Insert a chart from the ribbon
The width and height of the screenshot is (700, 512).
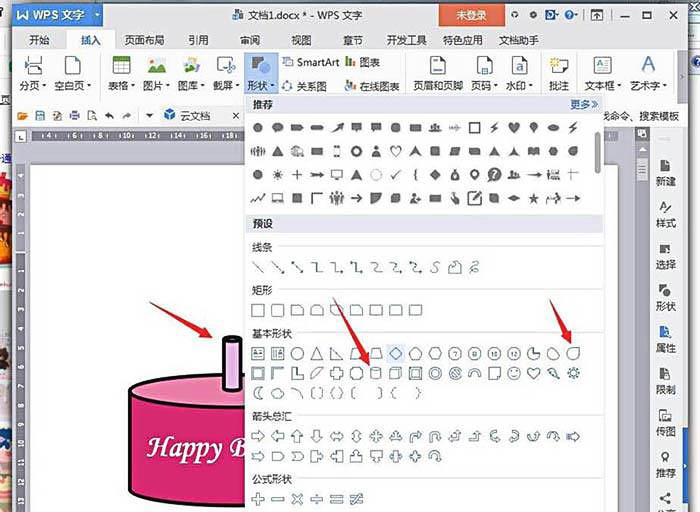[x=362, y=62]
